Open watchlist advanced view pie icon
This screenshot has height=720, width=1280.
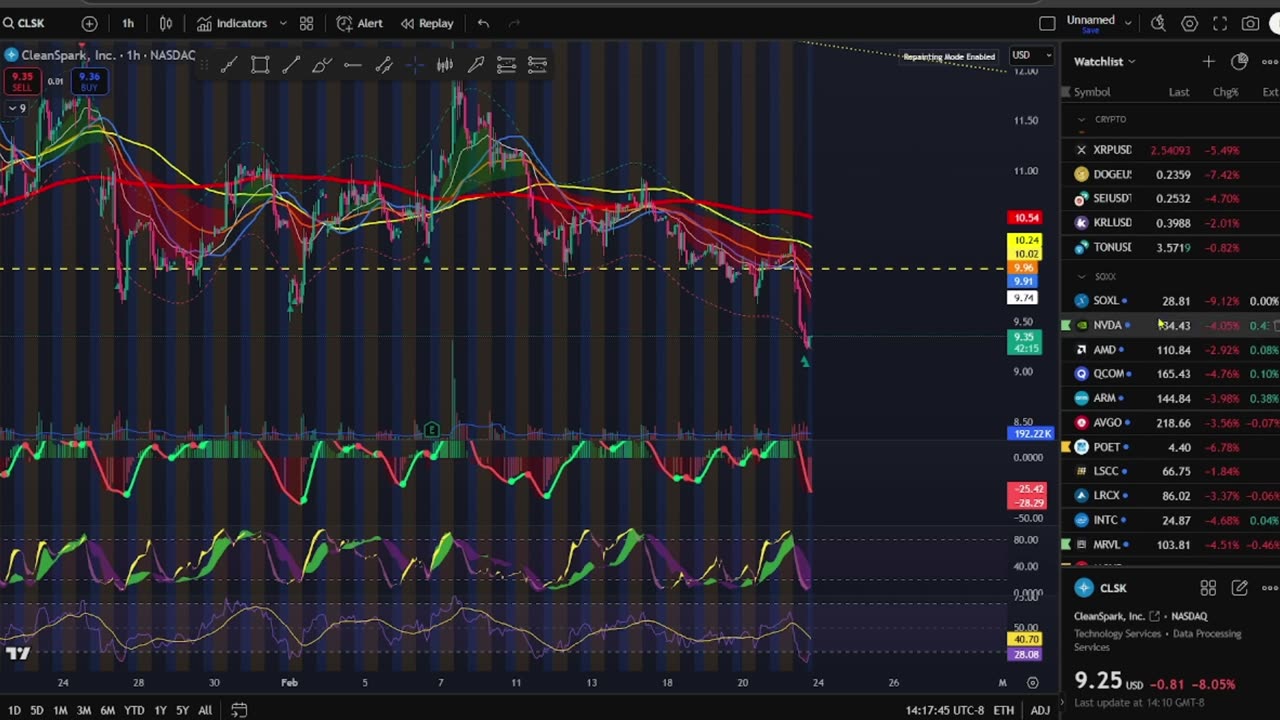tap(1239, 61)
